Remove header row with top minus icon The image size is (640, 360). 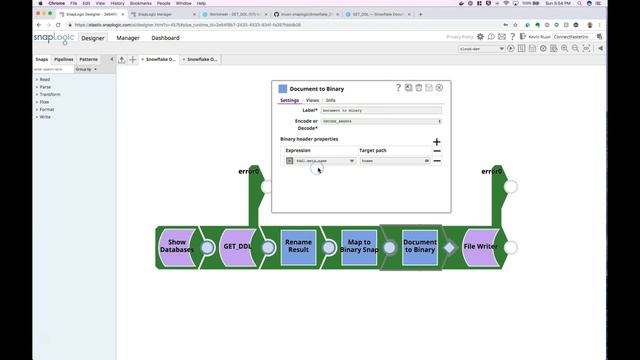437,151
